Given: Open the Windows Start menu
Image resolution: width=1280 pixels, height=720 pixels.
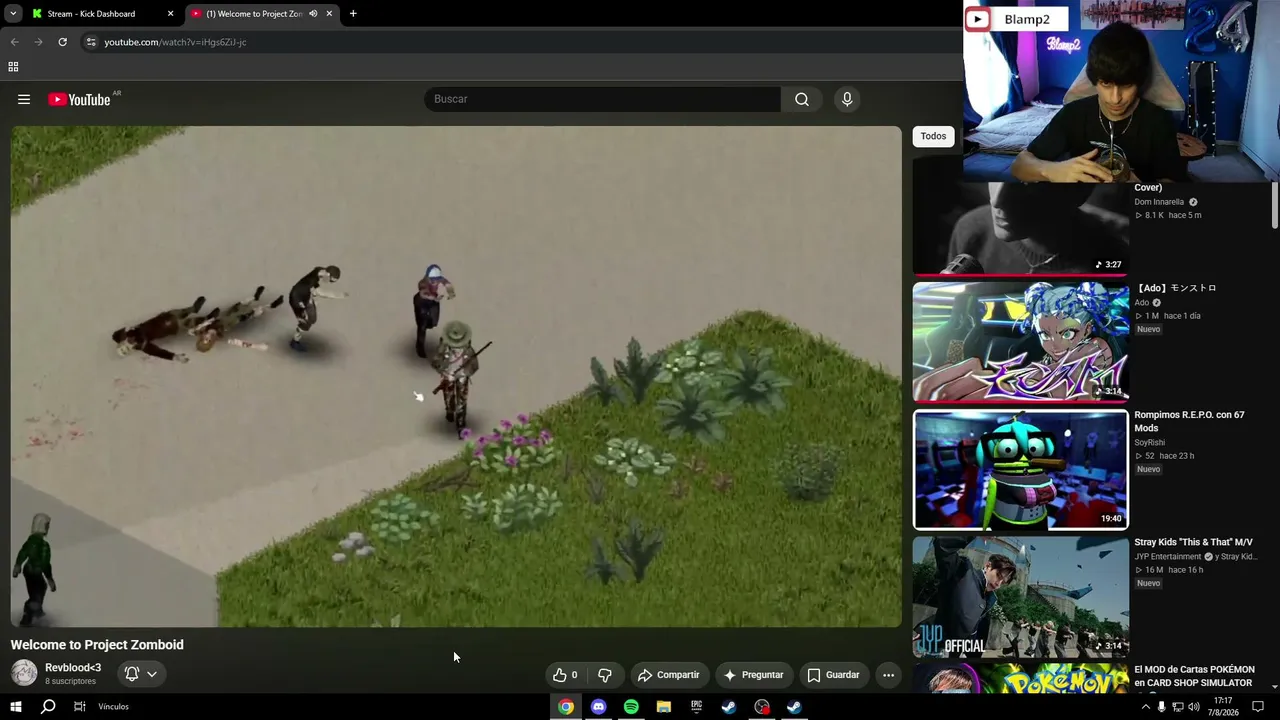Looking at the screenshot, I should tap(16, 707).
